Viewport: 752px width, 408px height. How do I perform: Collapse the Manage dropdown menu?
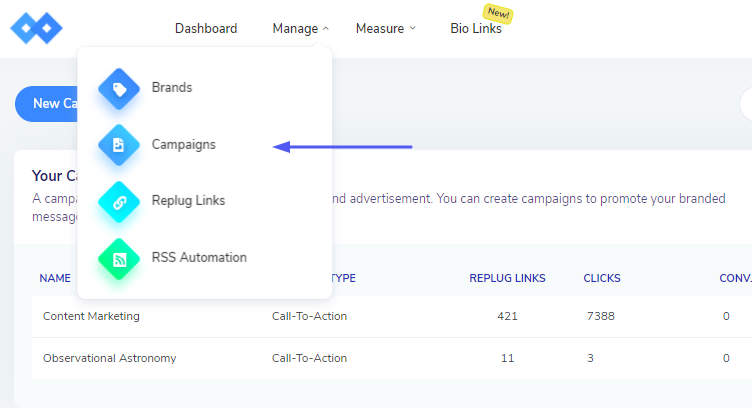pyautogui.click(x=300, y=28)
